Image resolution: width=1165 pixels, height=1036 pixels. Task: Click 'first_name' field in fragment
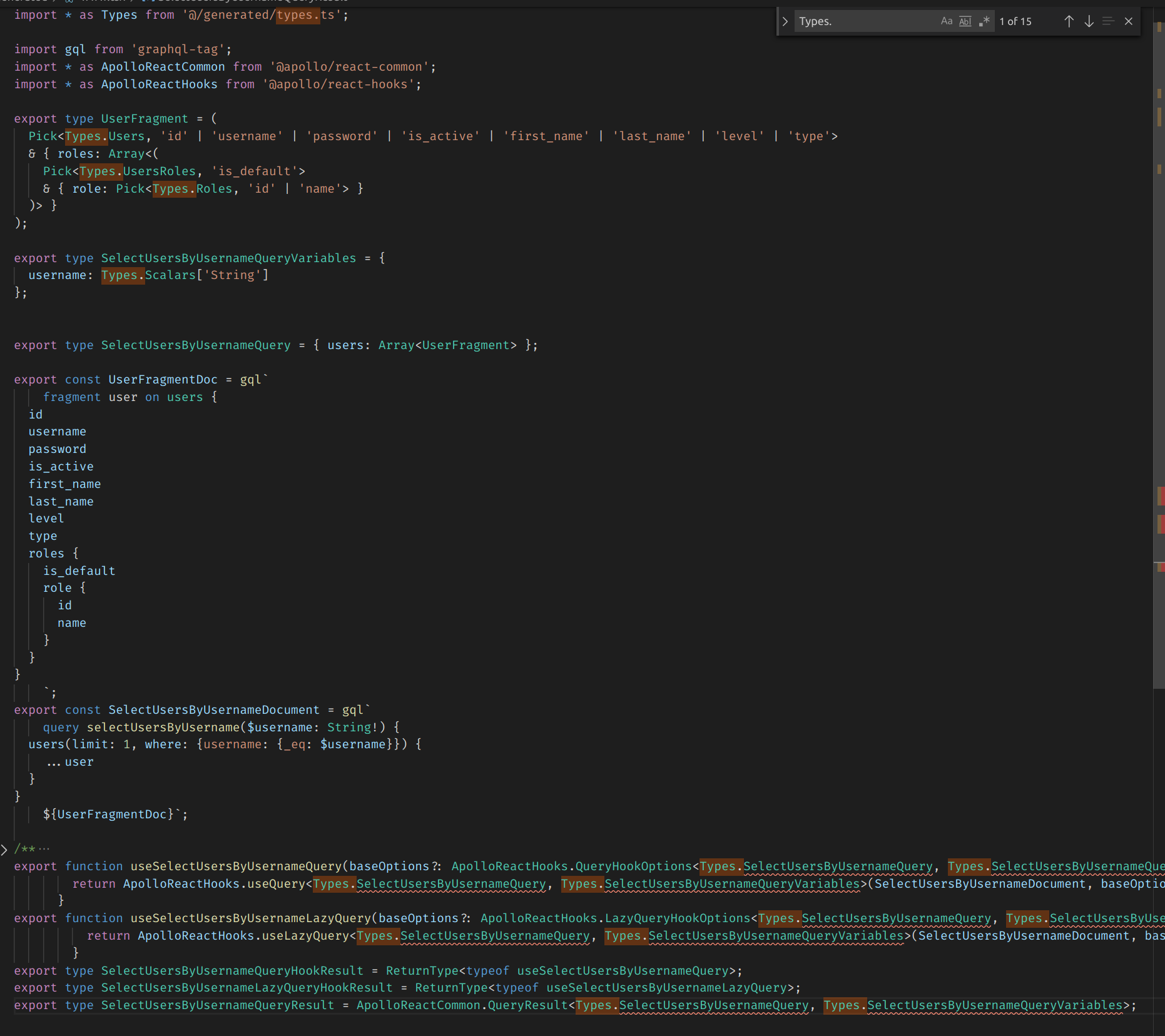coord(65,484)
